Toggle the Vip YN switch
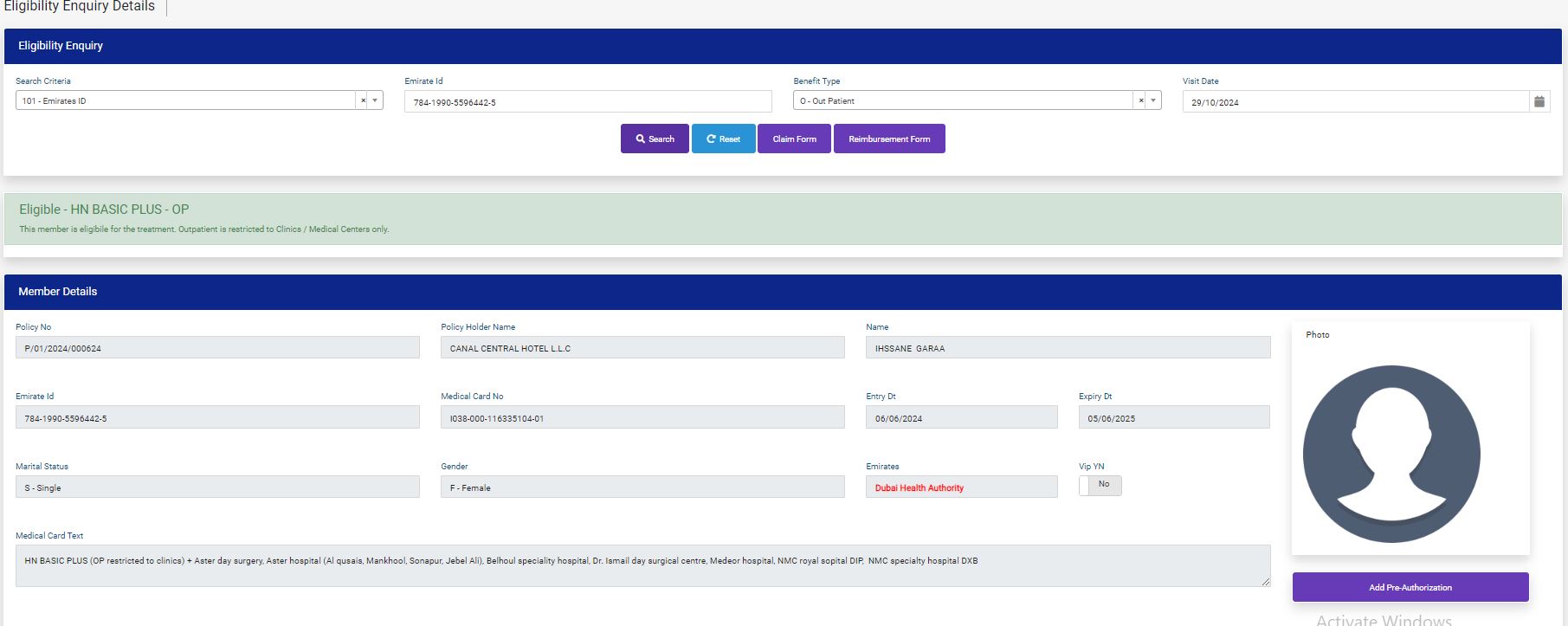Viewport: 1568px width, 626px height. coord(1100,485)
